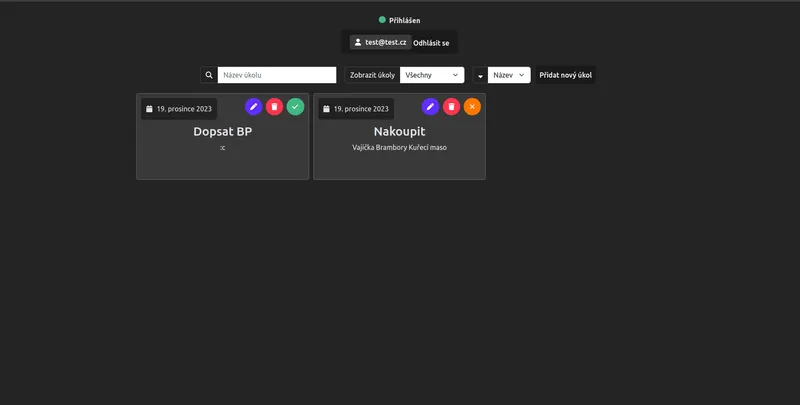The width and height of the screenshot is (800, 405).
Task: Click the ':c' description on Dopsat BP
Action: pyautogui.click(x=222, y=148)
